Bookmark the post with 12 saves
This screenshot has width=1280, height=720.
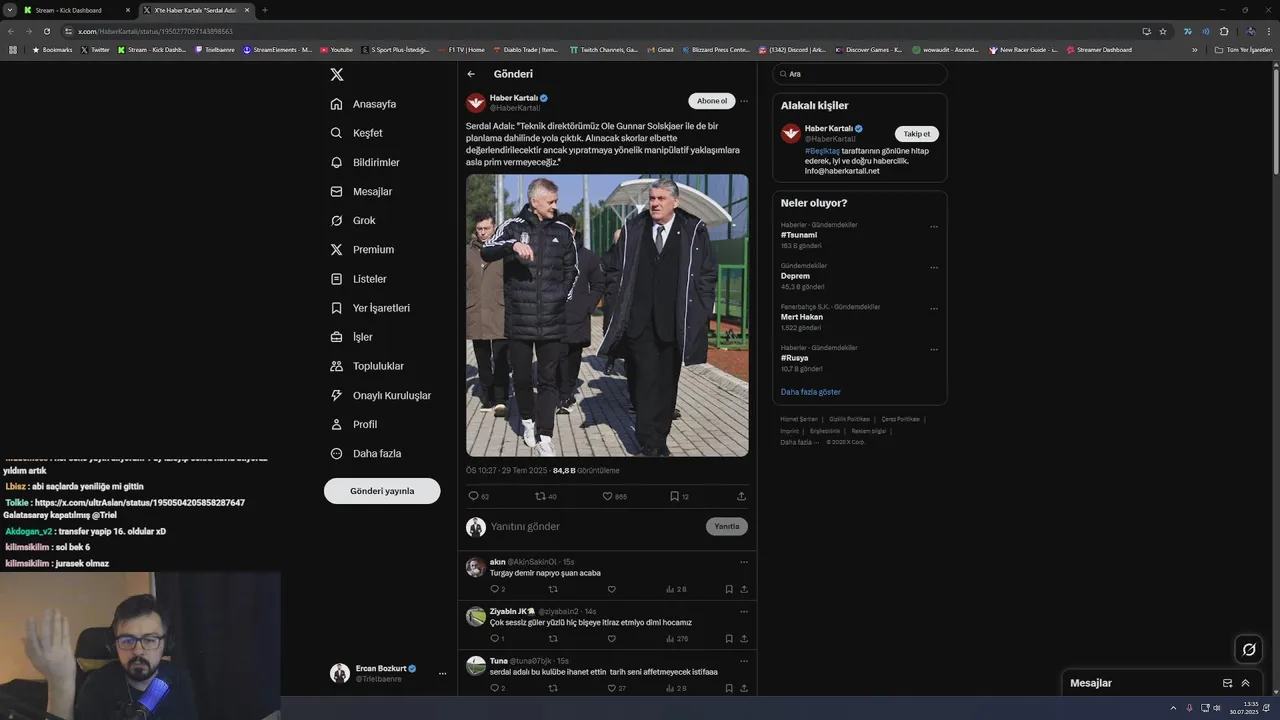click(x=679, y=496)
